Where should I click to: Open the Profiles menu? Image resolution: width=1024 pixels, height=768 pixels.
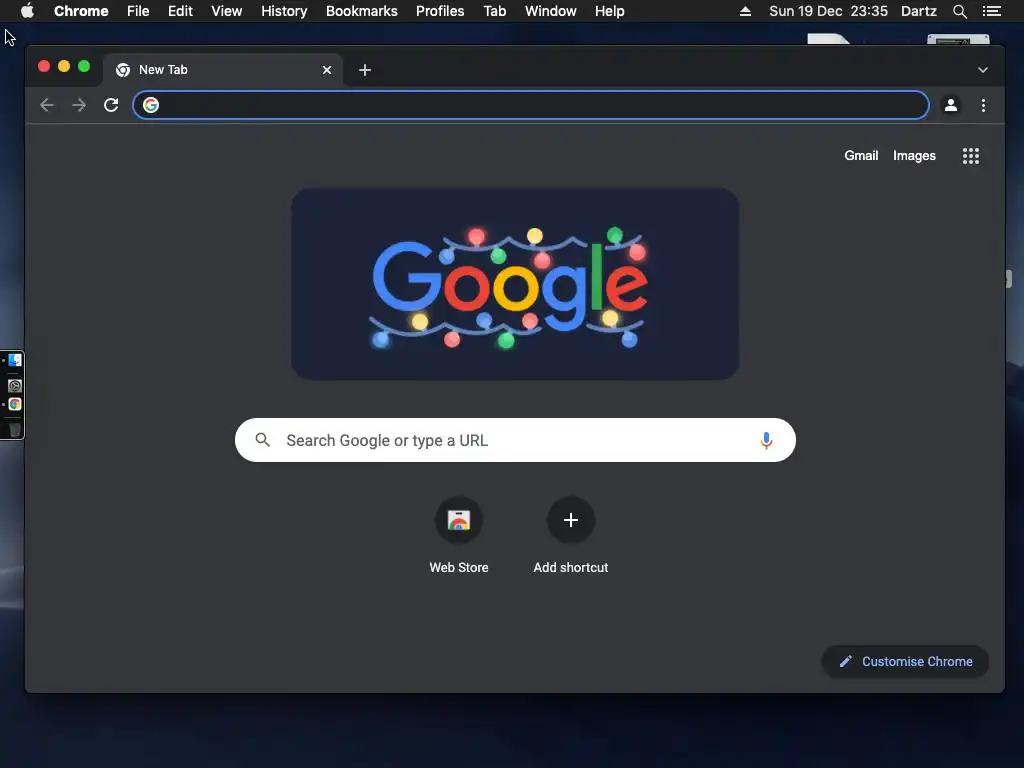tap(440, 11)
